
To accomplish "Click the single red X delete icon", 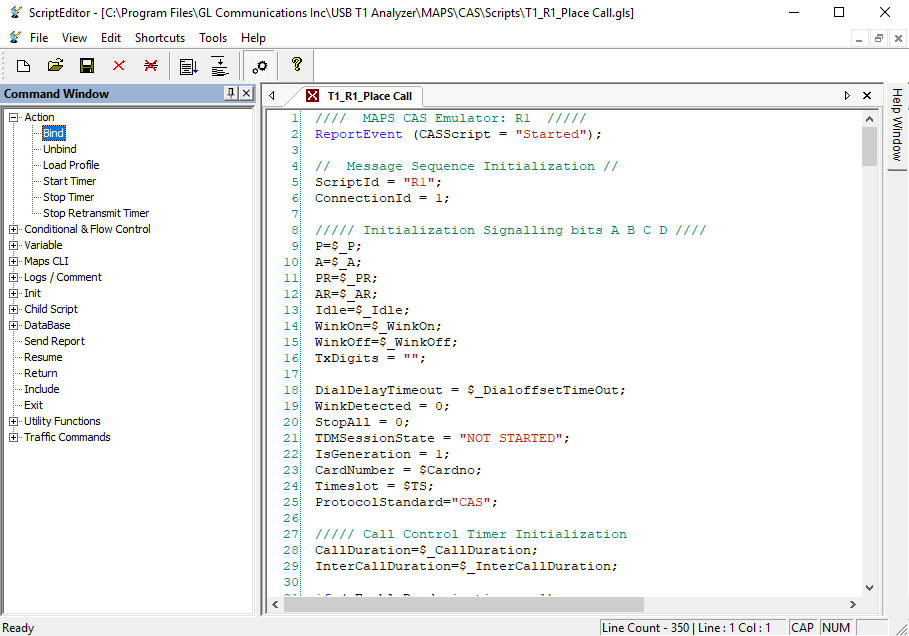I will click(119, 66).
